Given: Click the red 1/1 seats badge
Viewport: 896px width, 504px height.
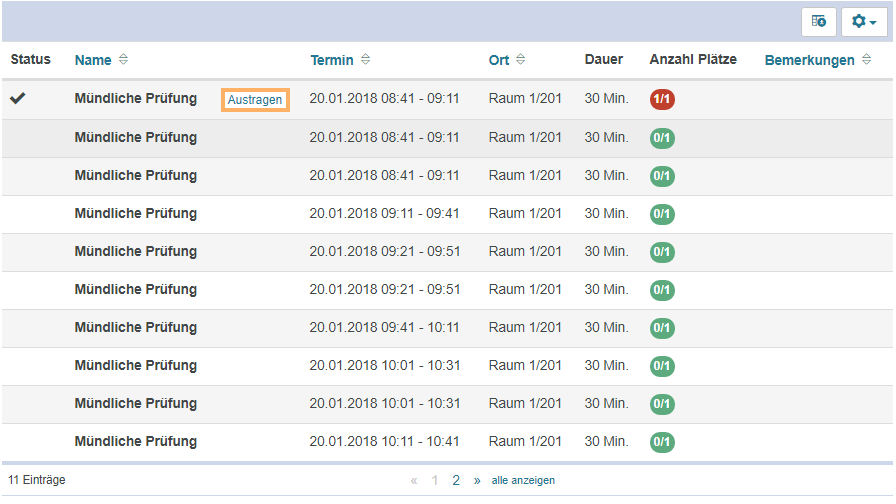Looking at the screenshot, I should click(661, 99).
